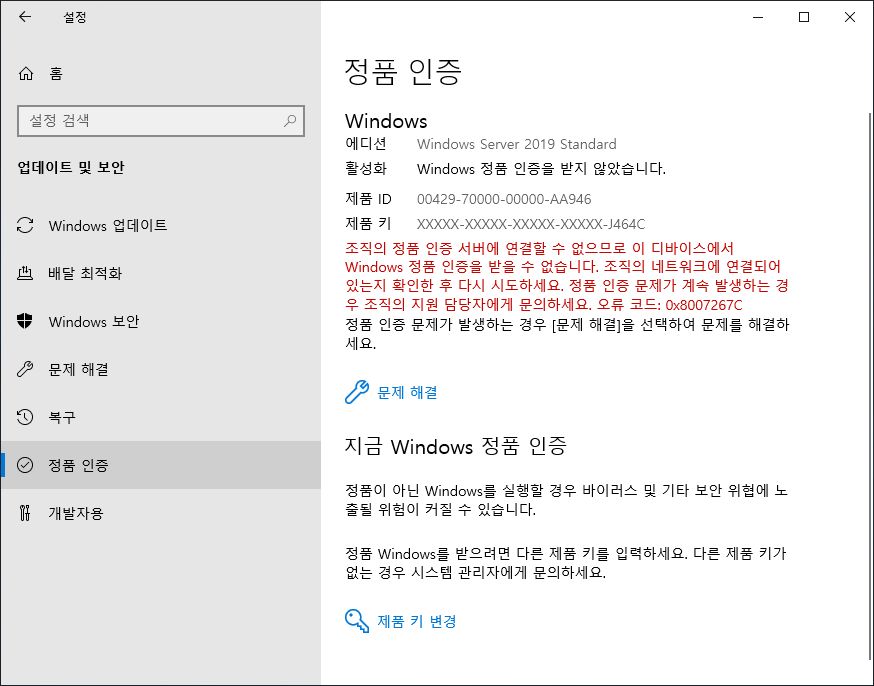
Task: Close the 설정 window
Action: coord(849,17)
